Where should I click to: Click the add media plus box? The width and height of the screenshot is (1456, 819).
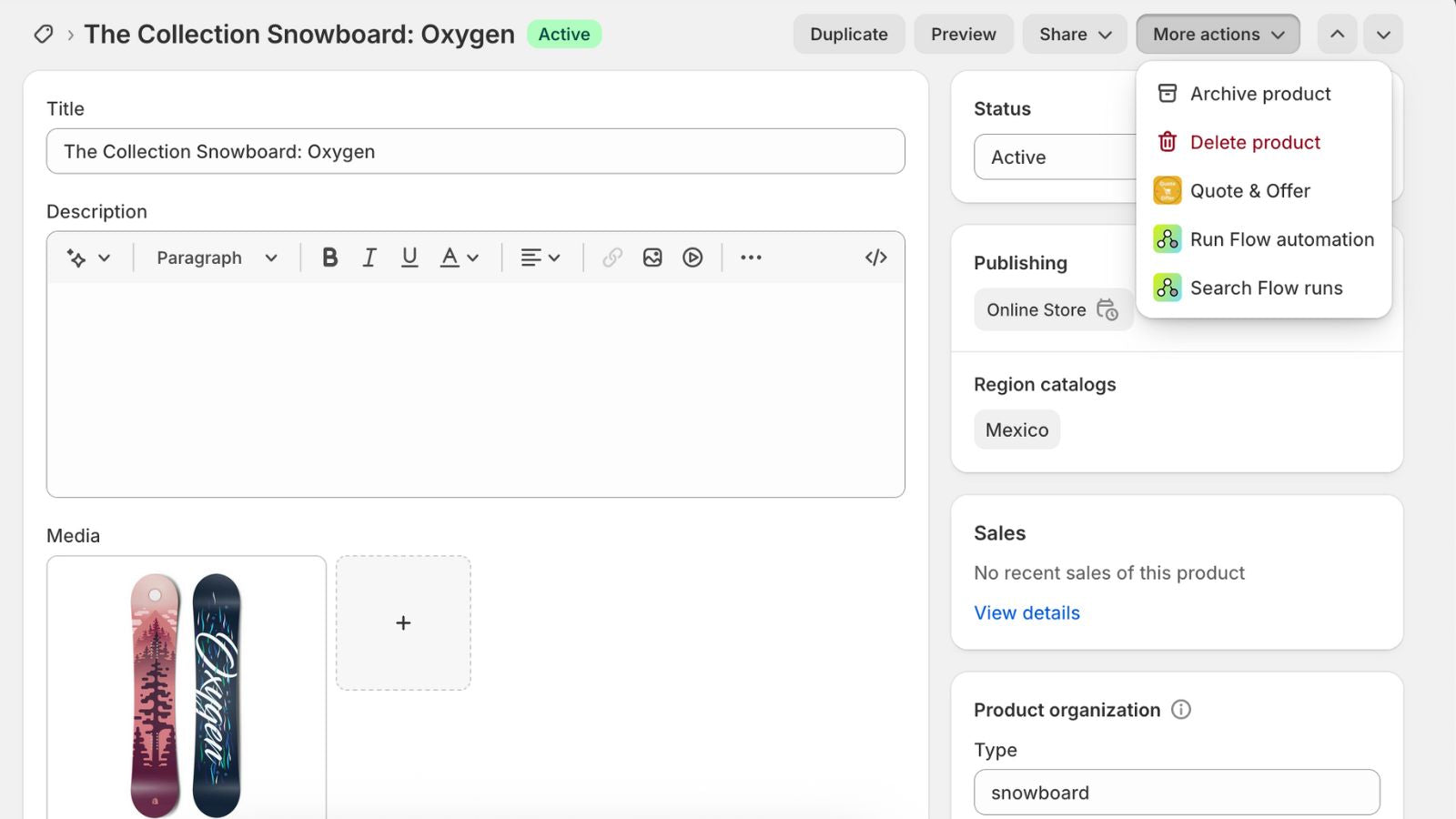coord(403,623)
